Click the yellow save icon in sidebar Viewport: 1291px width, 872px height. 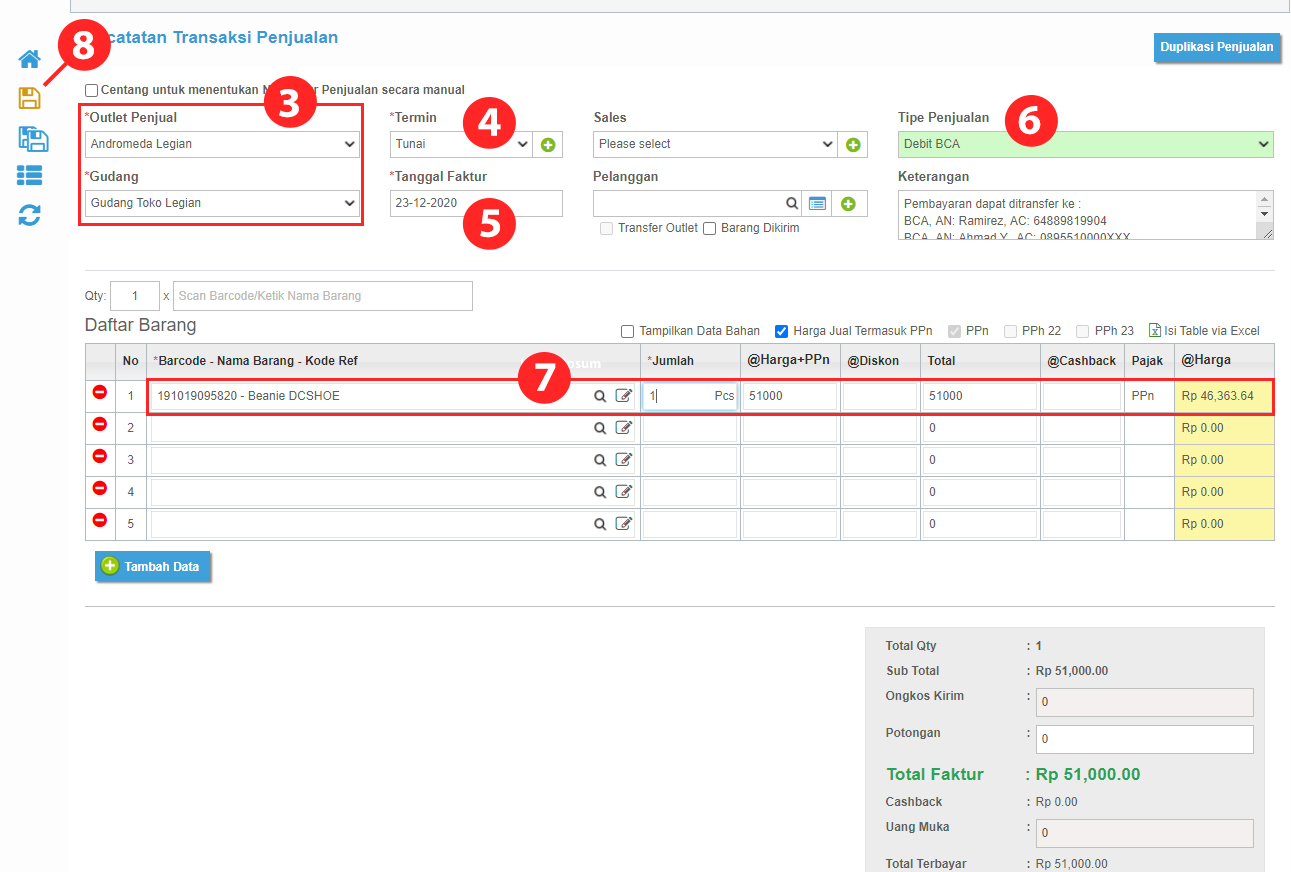[x=30, y=98]
